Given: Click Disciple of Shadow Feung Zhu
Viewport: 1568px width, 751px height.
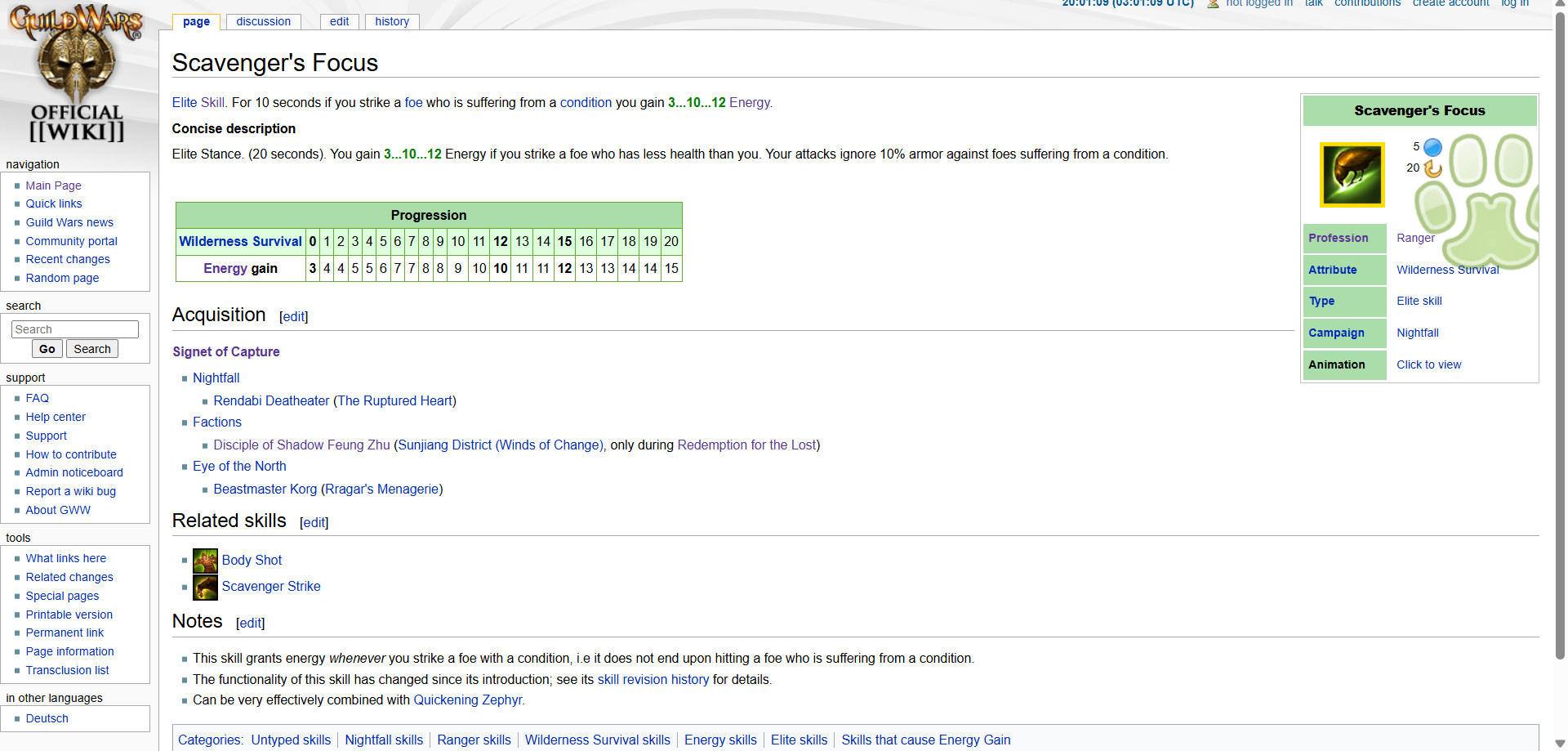Looking at the screenshot, I should click(x=301, y=445).
